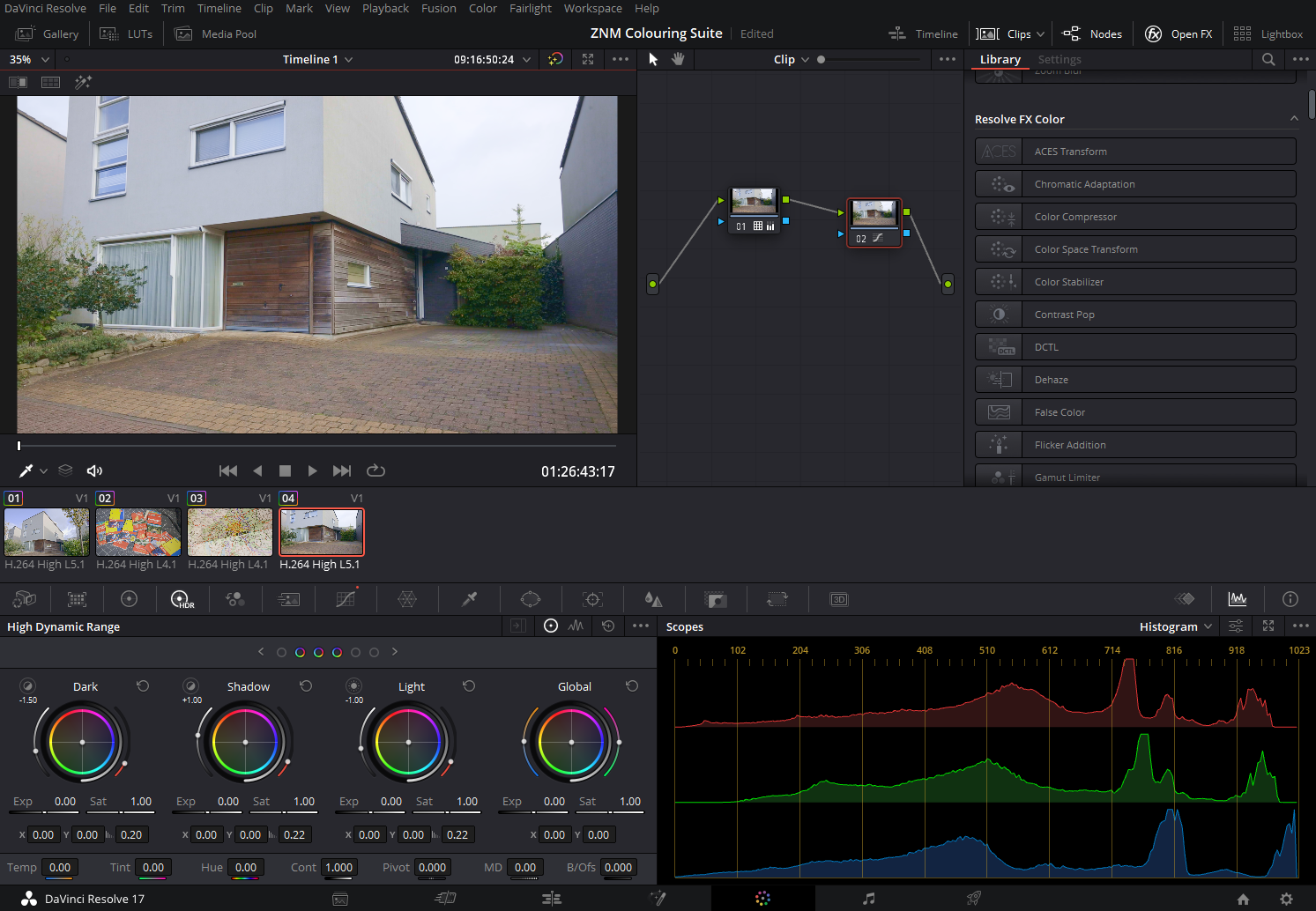Open the Workspace menu
This screenshot has width=1316, height=911.
[592, 8]
